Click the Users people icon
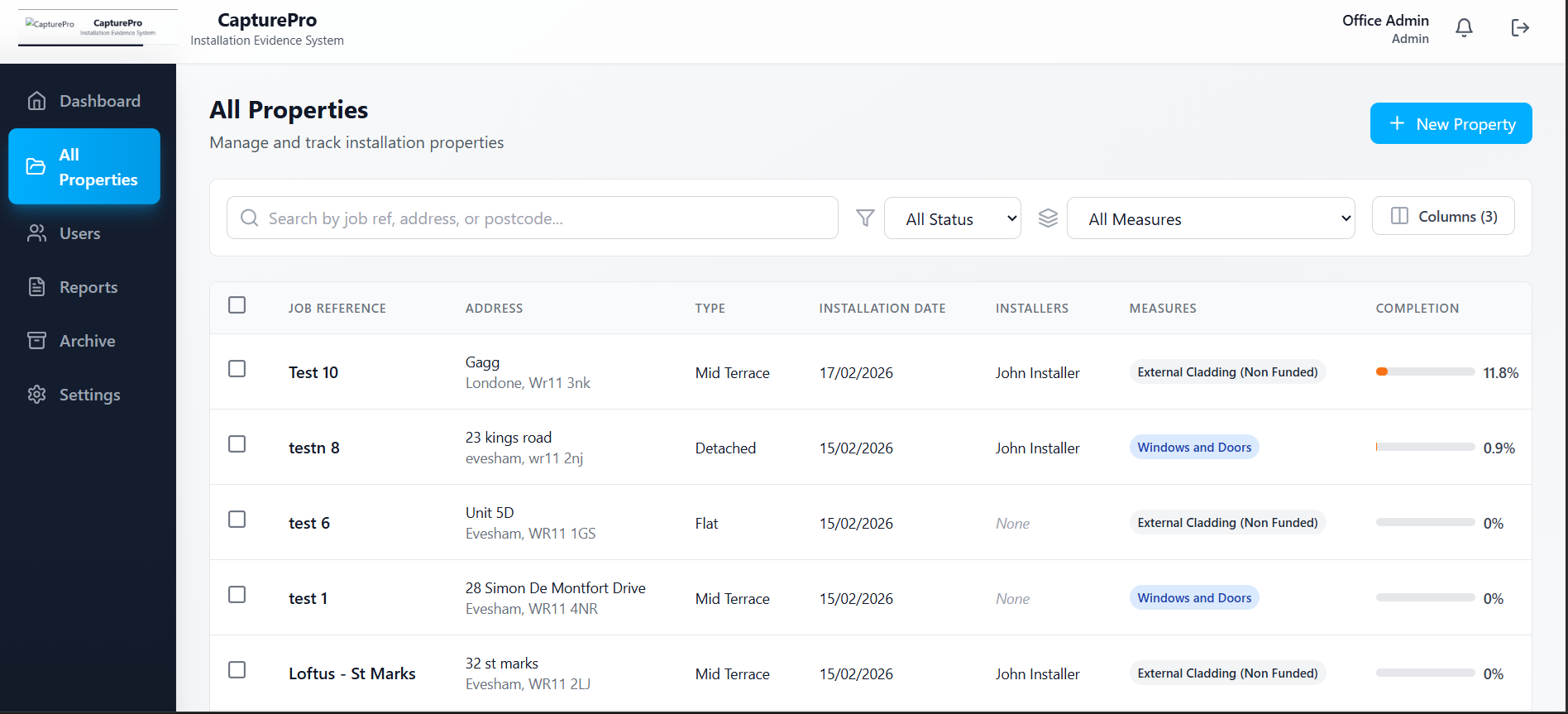1568x714 pixels. (x=36, y=233)
